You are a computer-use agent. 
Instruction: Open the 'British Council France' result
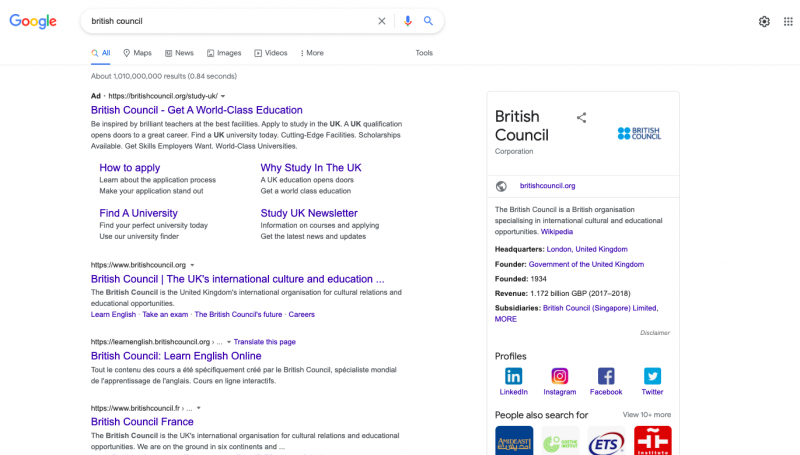[142, 422]
